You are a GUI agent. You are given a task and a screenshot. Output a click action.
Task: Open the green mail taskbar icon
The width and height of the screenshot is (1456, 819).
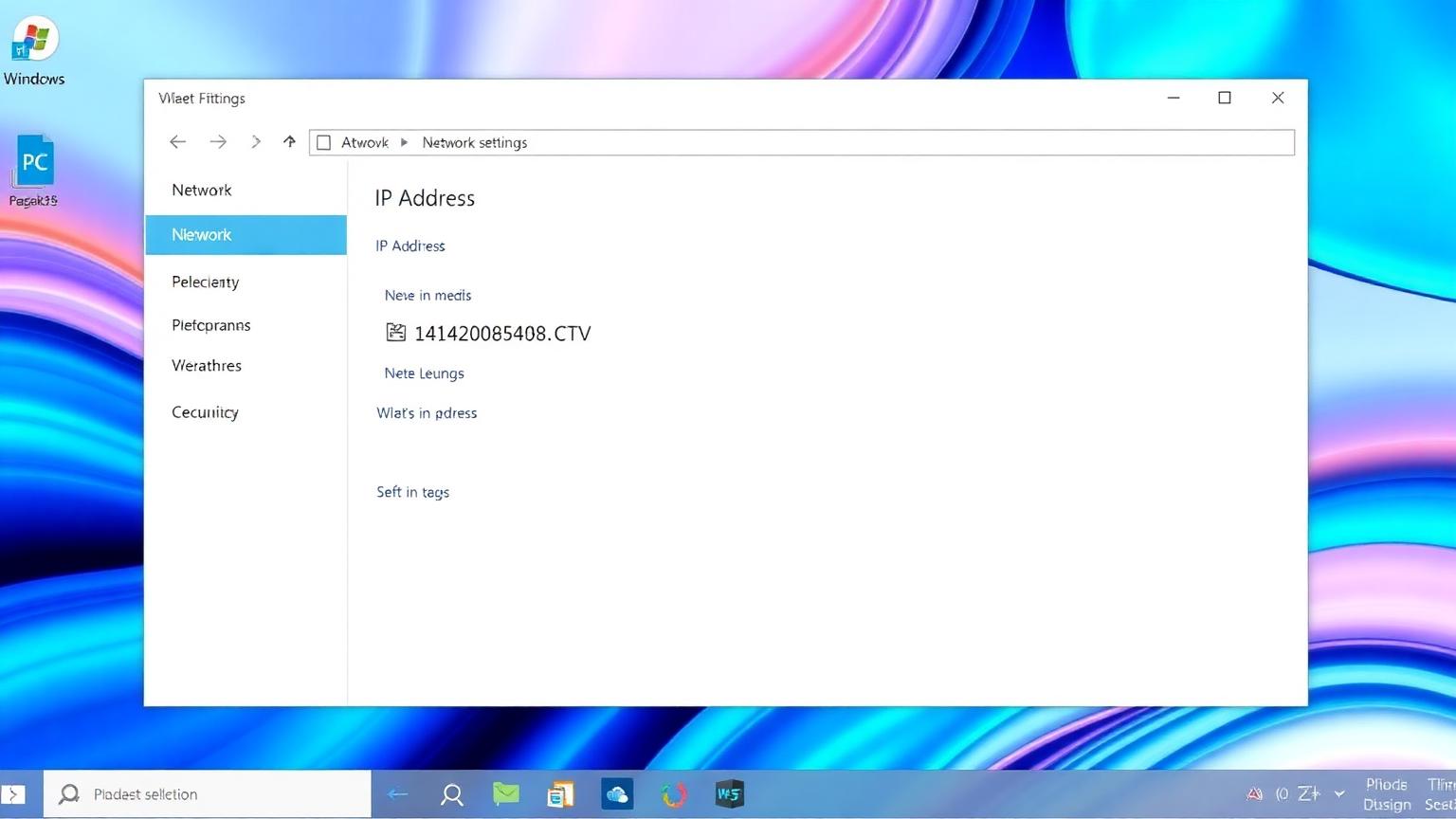506,793
